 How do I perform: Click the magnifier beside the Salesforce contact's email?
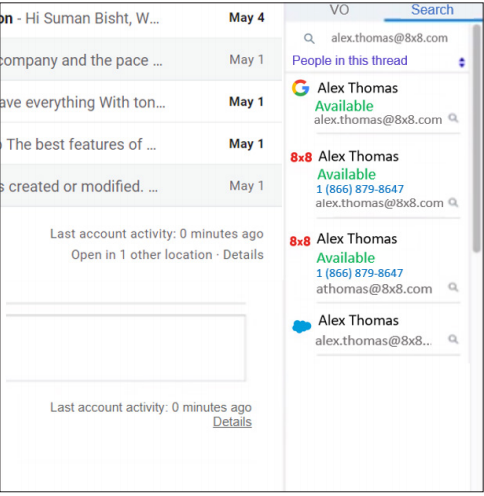pyautogui.click(x=453, y=339)
